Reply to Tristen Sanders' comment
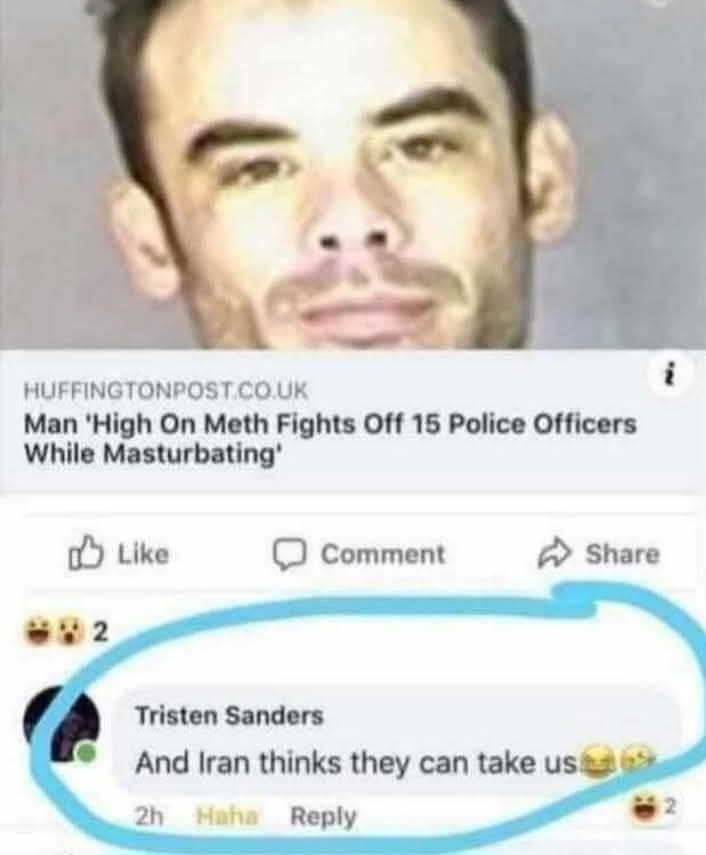 (323, 816)
